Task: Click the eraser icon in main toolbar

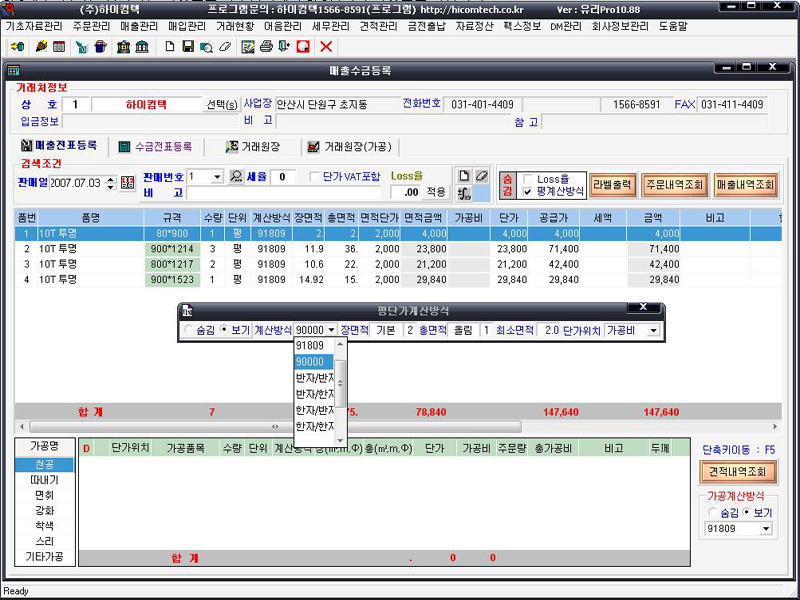Action: click(225, 47)
